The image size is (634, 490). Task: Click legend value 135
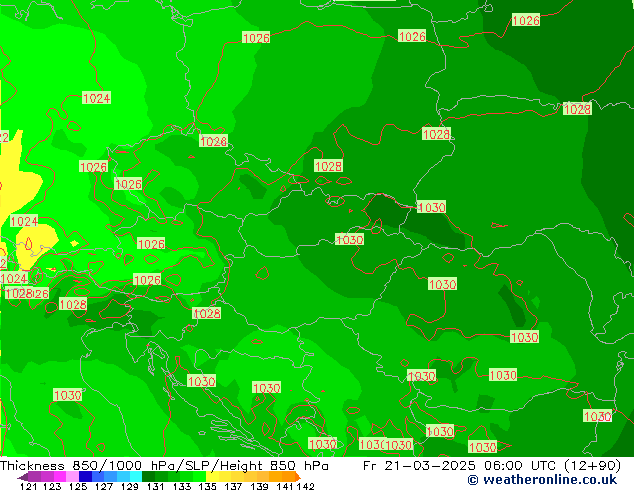[207, 486]
